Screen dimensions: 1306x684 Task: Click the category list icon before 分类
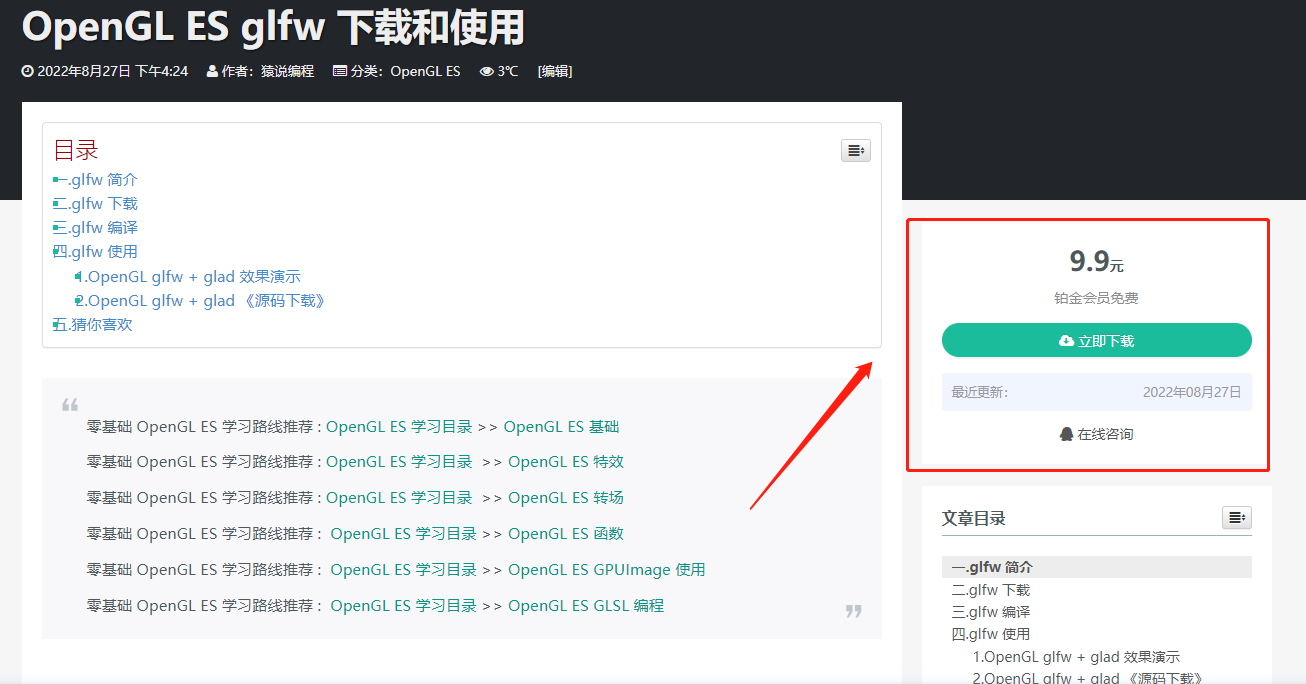339,71
